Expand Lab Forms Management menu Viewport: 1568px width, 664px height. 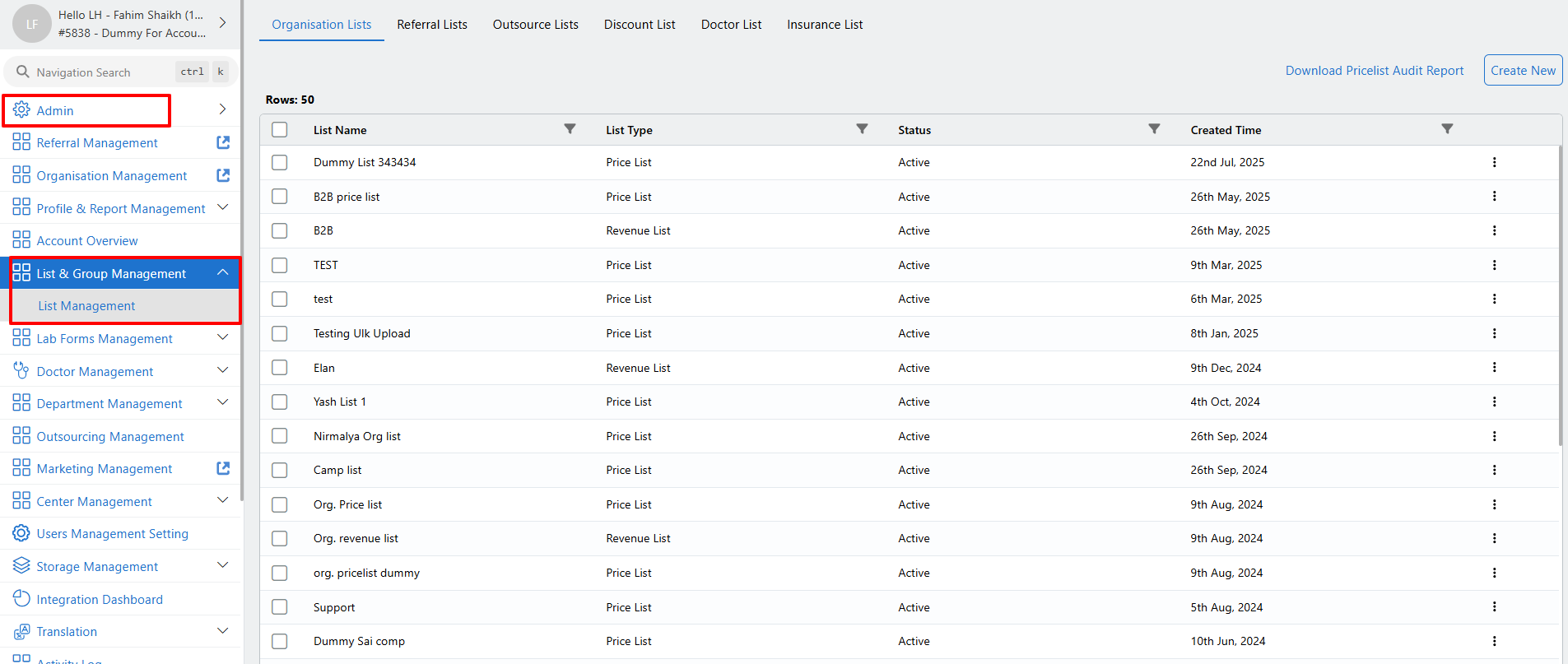point(222,337)
